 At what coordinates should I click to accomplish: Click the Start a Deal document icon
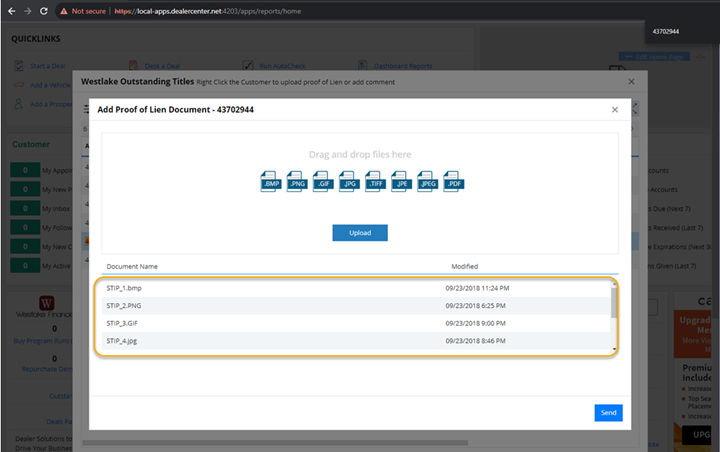[x=19, y=66]
